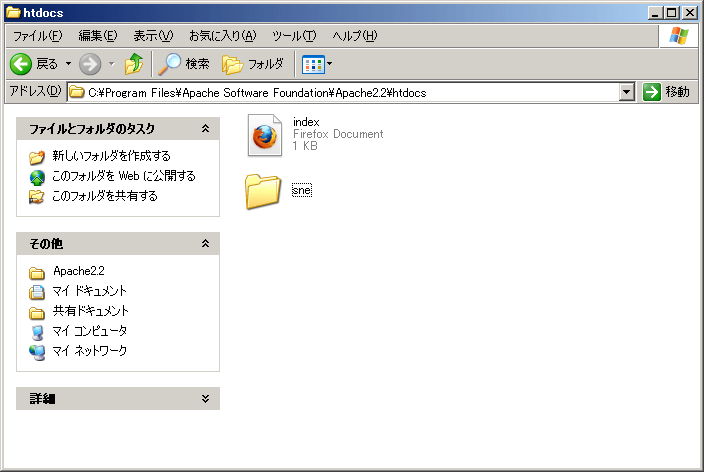Viewport: 704px width, 472px height.
Task: Open the ファイル(F) menu
Action: [37, 35]
